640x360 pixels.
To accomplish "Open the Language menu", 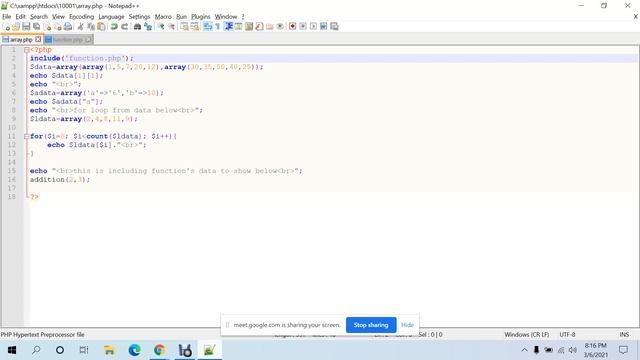I will (x=111, y=17).
